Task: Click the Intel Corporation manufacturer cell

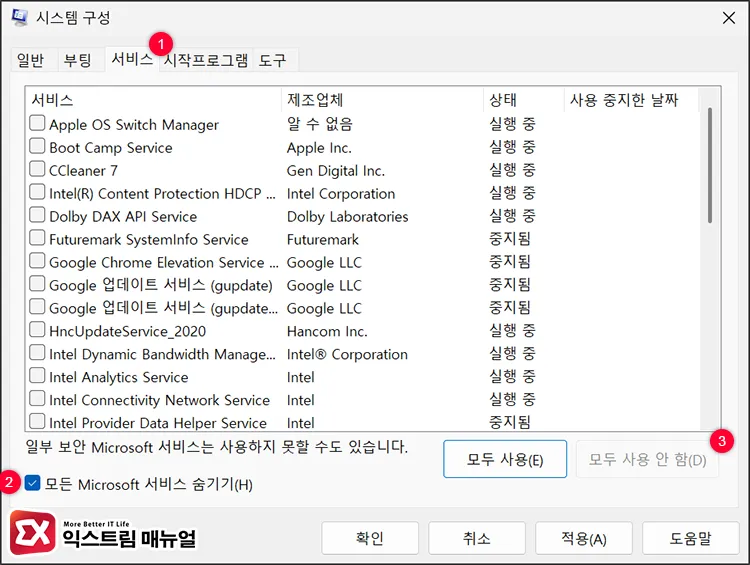Action: 341,194
